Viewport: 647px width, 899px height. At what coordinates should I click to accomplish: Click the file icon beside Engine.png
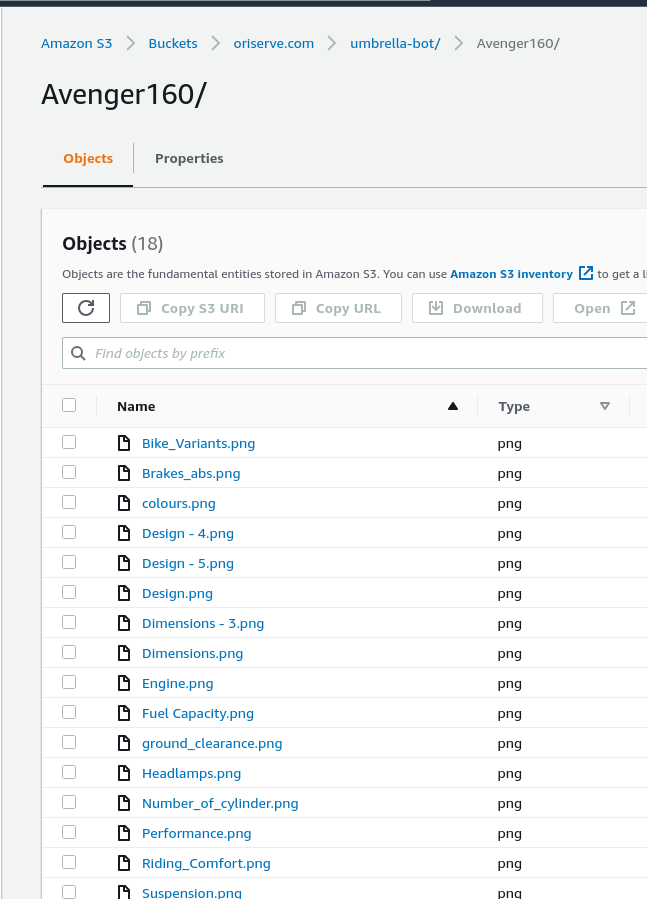pyautogui.click(x=124, y=683)
